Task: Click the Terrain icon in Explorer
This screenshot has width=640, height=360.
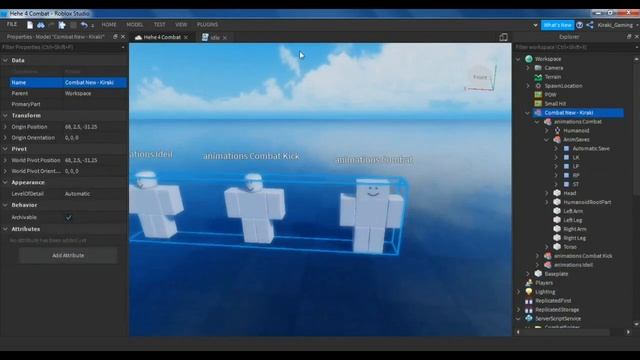Action: coord(538,77)
